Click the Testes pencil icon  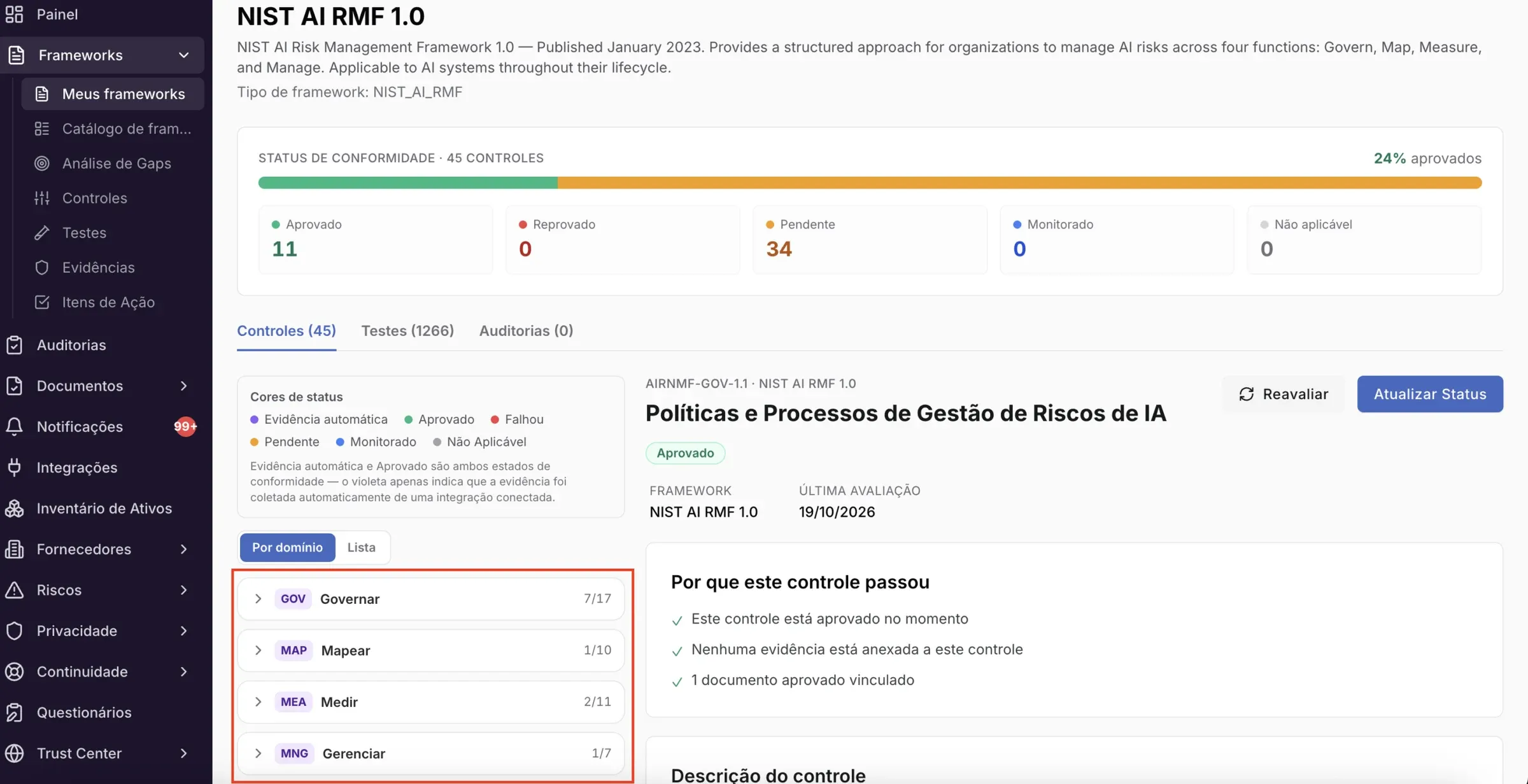tap(42, 233)
